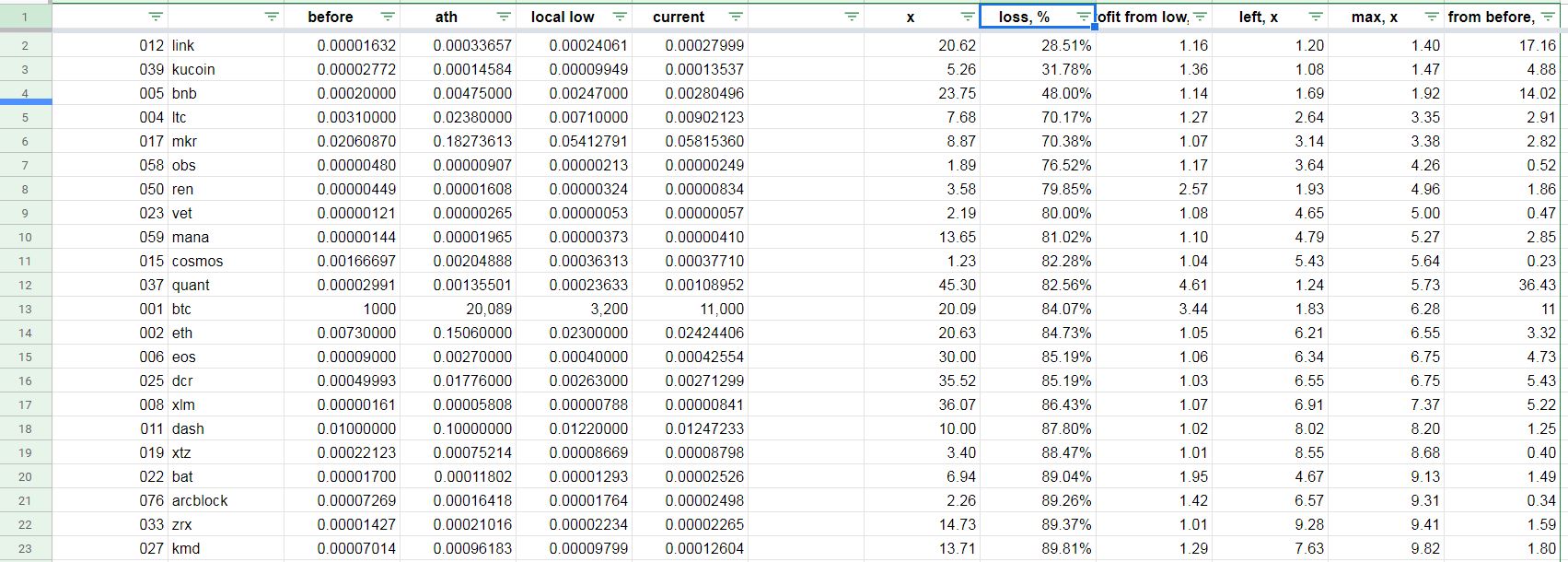Viewport: 1568px width, 562px height.
Task: Open filter icon for 'ofit from low' column
Action: (x=1200, y=17)
